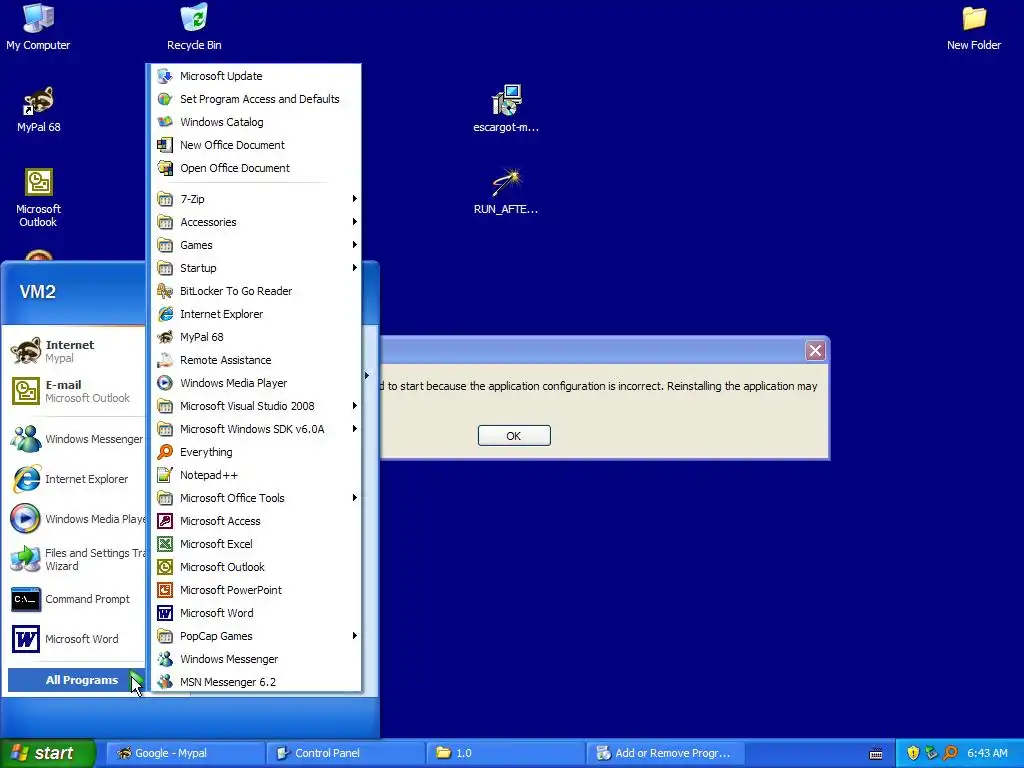Expand the Startup folder
This screenshot has height=768, width=1024.
point(255,268)
